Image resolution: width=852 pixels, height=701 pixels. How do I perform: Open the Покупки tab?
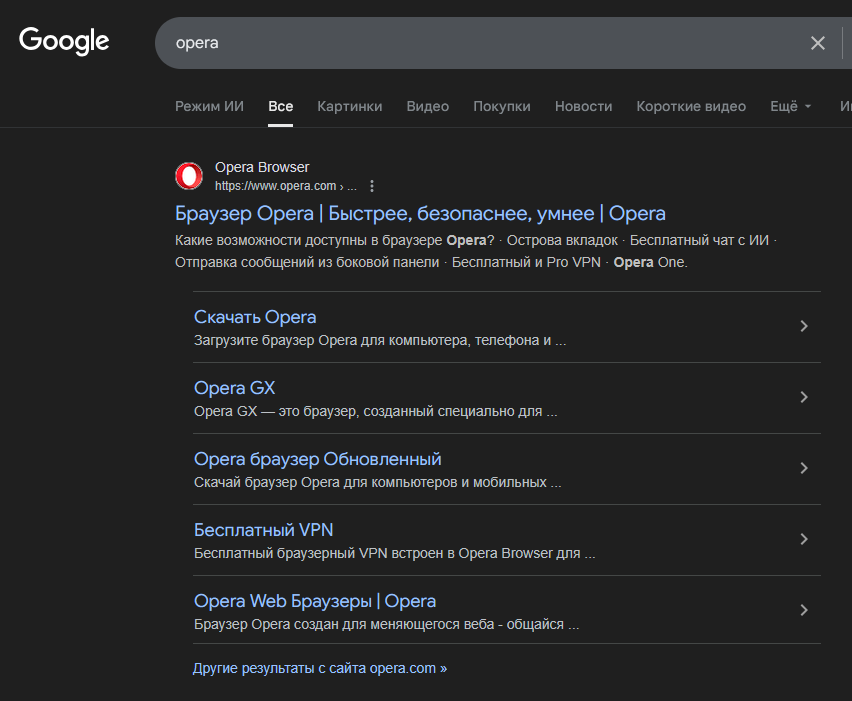[501, 106]
